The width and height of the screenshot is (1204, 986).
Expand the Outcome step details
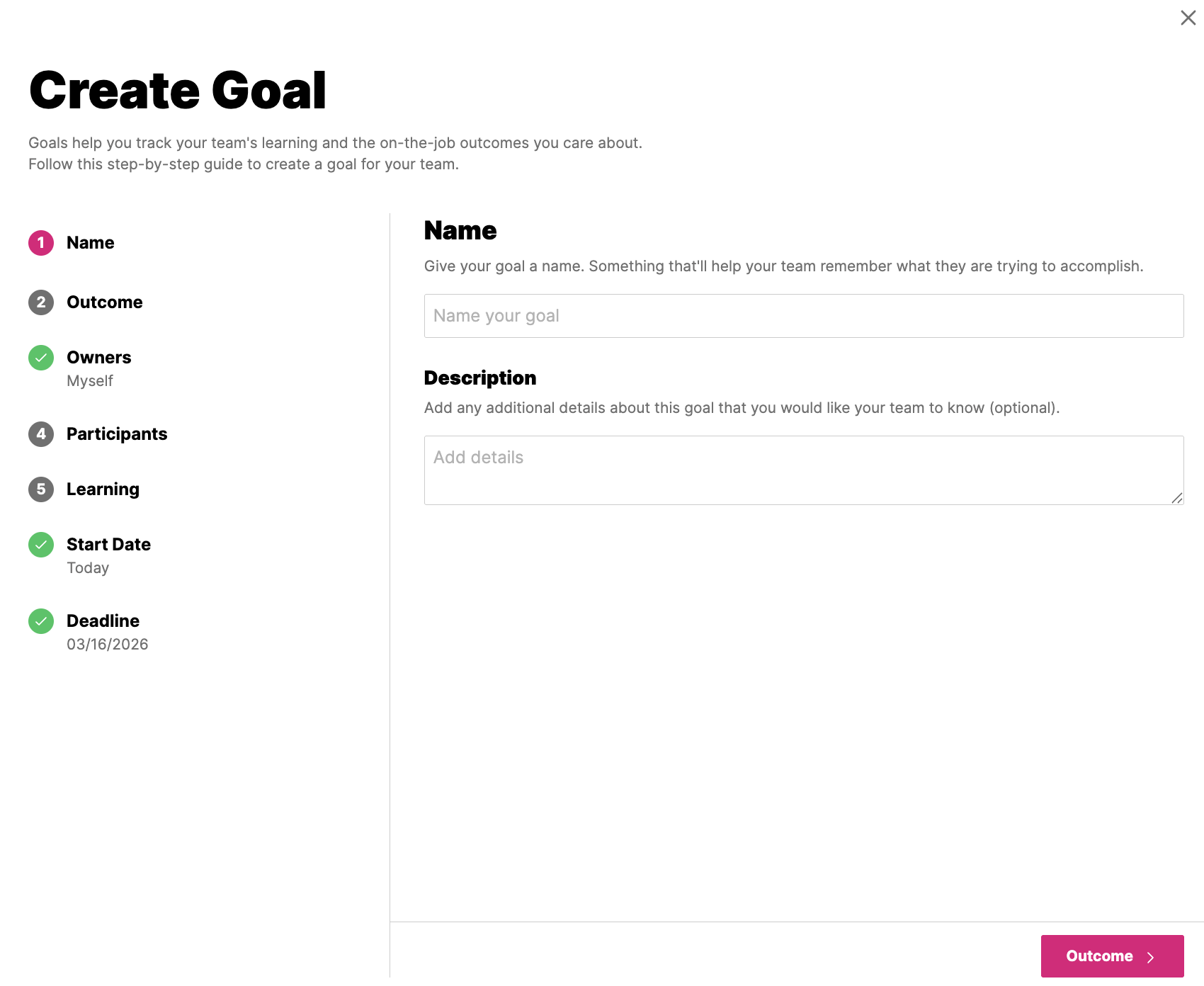[105, 302]
